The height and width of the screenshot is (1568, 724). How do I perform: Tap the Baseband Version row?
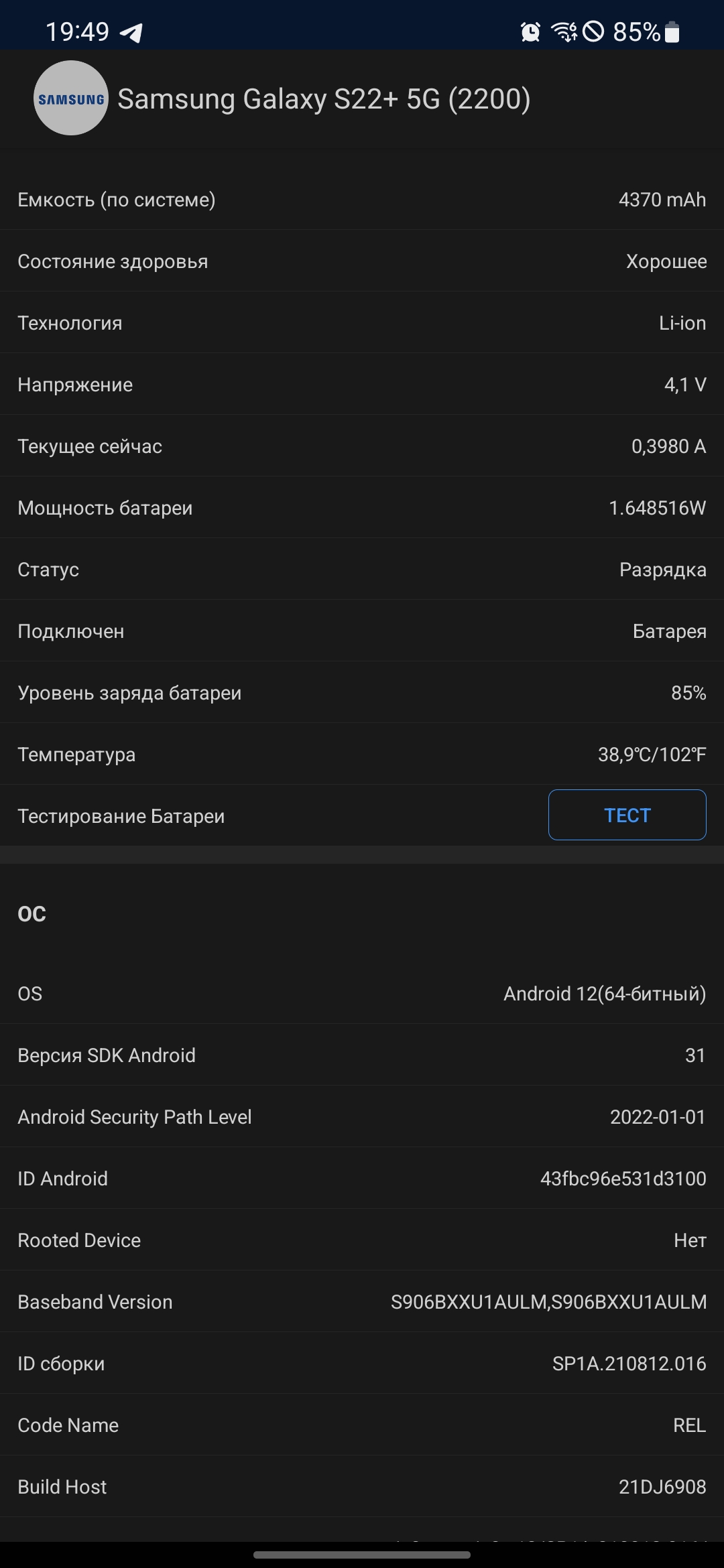point(362,1302)
